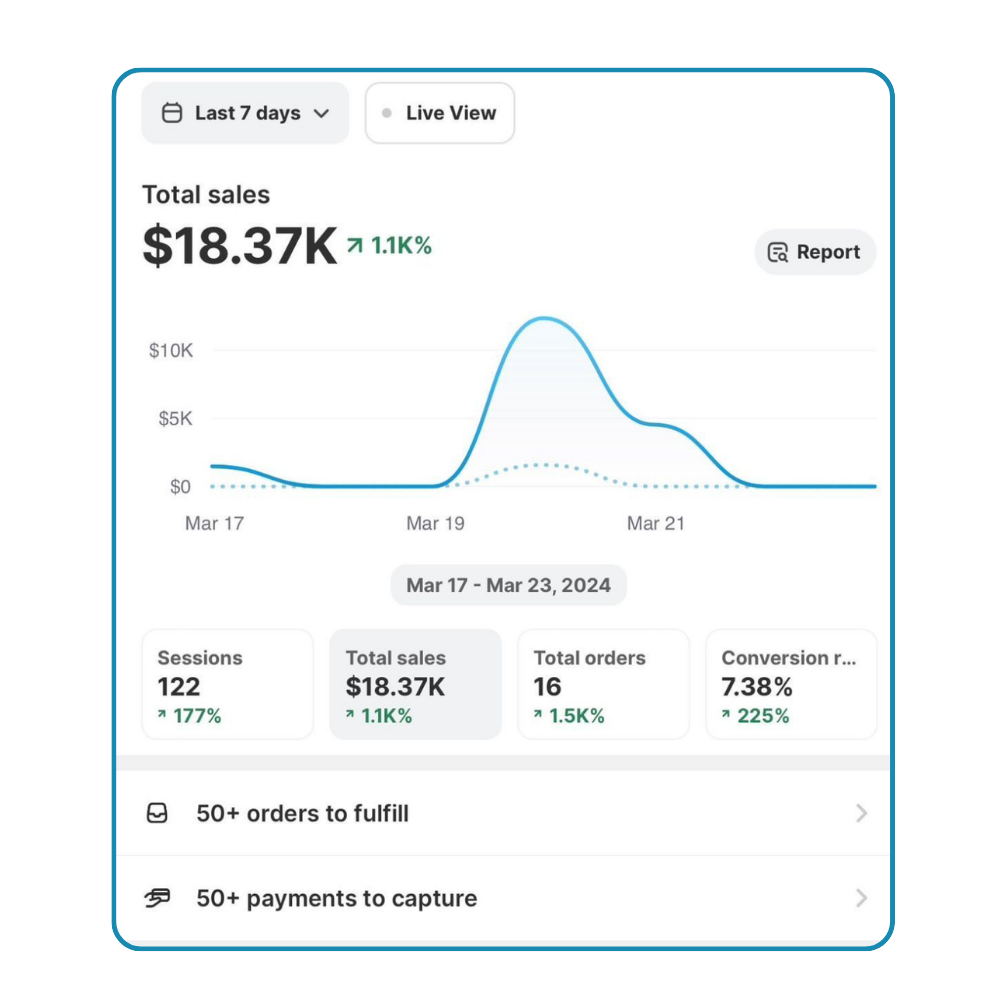Click the calendar icon beside Last 7 days
Viewport: 1000px width, 1000px height.
pyautogui.click(x=172, y=113)
